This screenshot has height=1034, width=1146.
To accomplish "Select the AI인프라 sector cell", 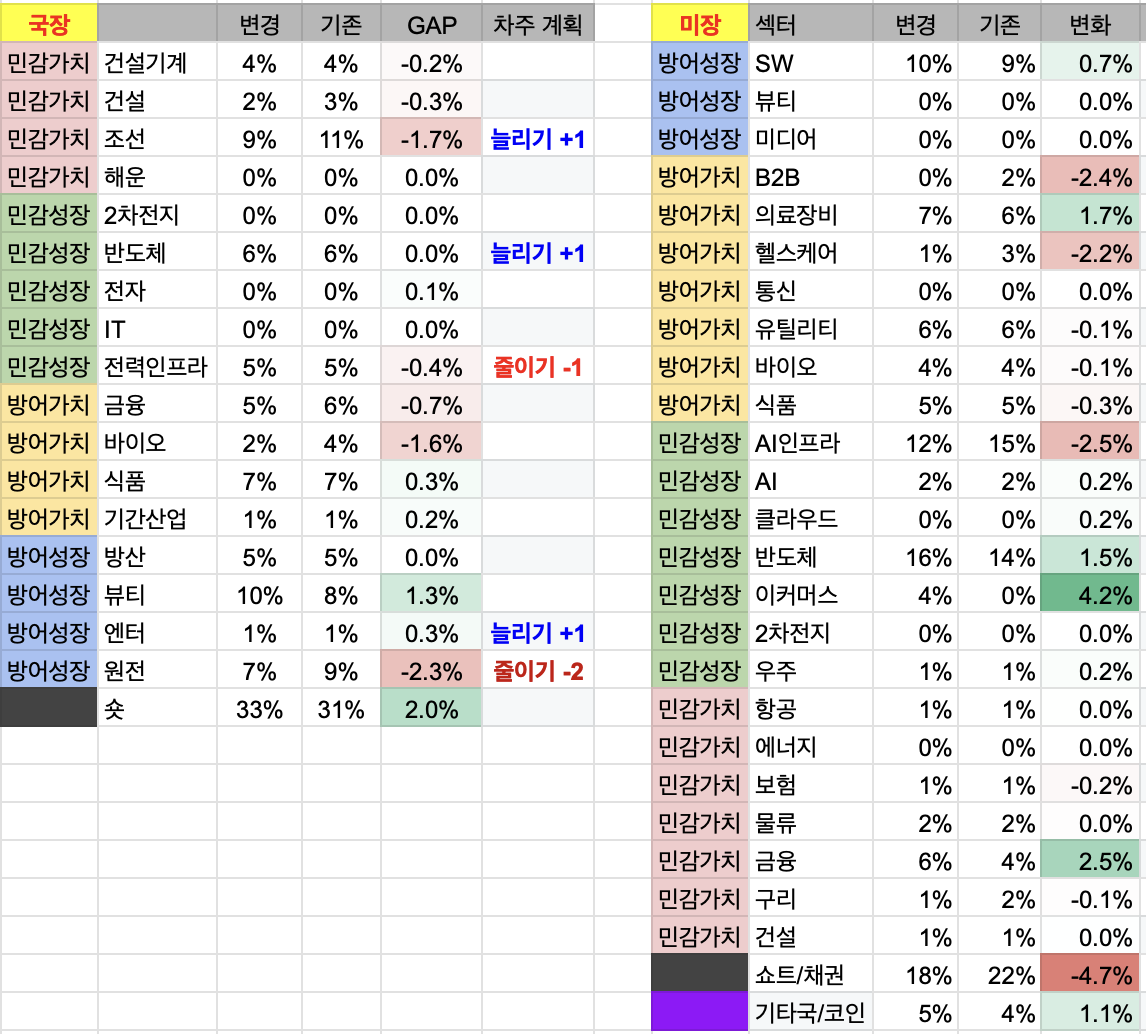I will 810,442.
